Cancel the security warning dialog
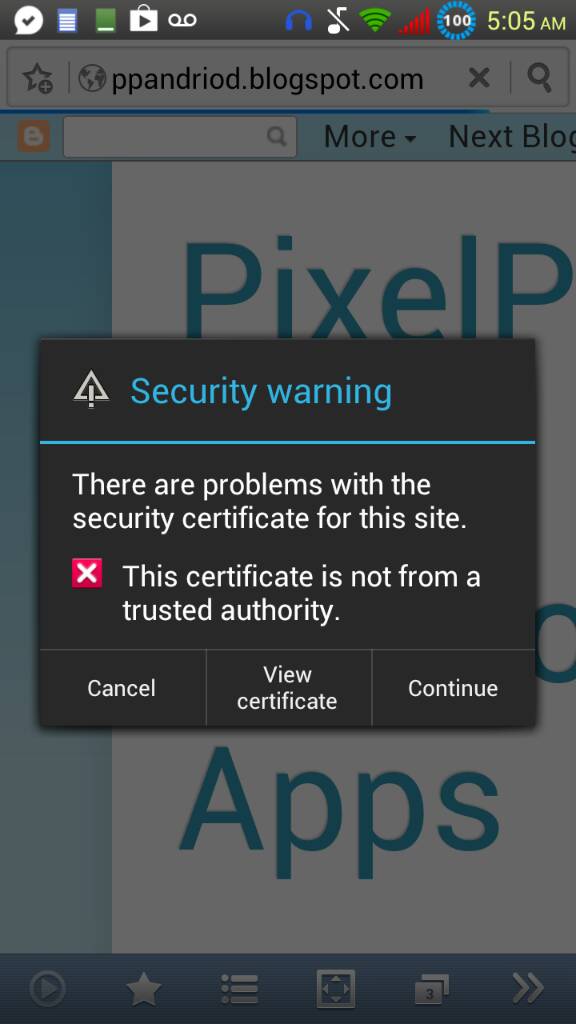Screen dimensions: 576x1024 tap(122, 688)
